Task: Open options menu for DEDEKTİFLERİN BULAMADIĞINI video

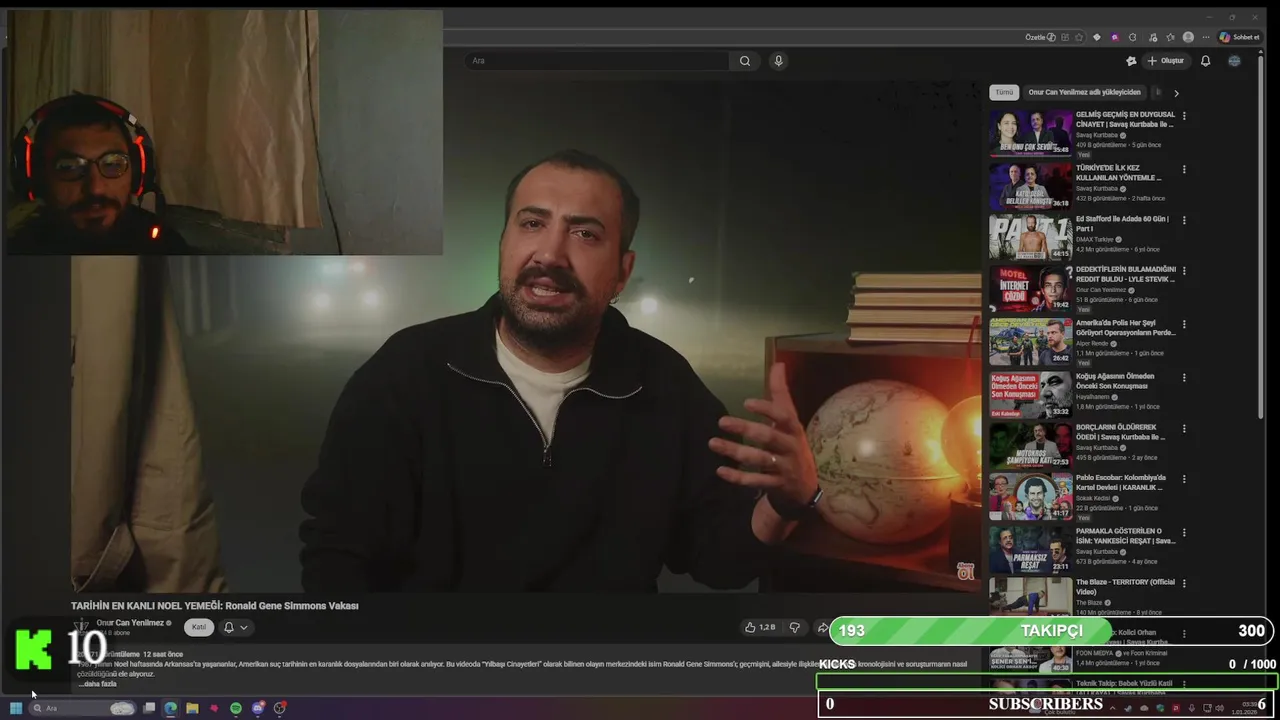Action: (x=1184, y=271)
